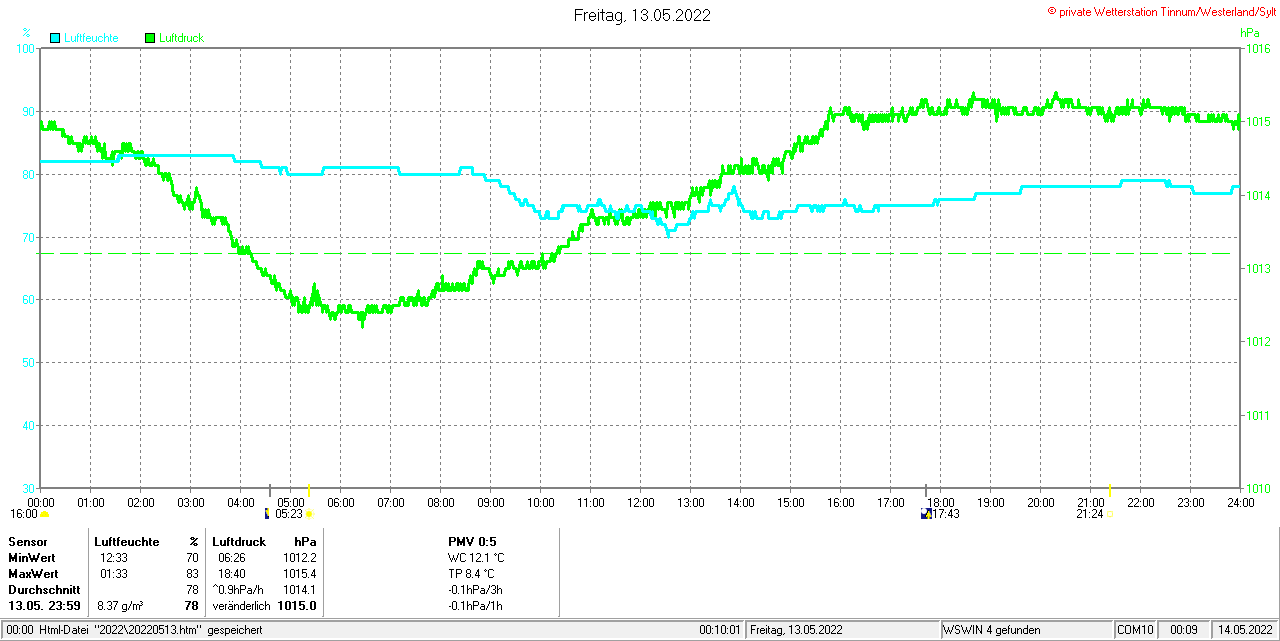Click the moonset icon before 05:23

coord(267,514)
